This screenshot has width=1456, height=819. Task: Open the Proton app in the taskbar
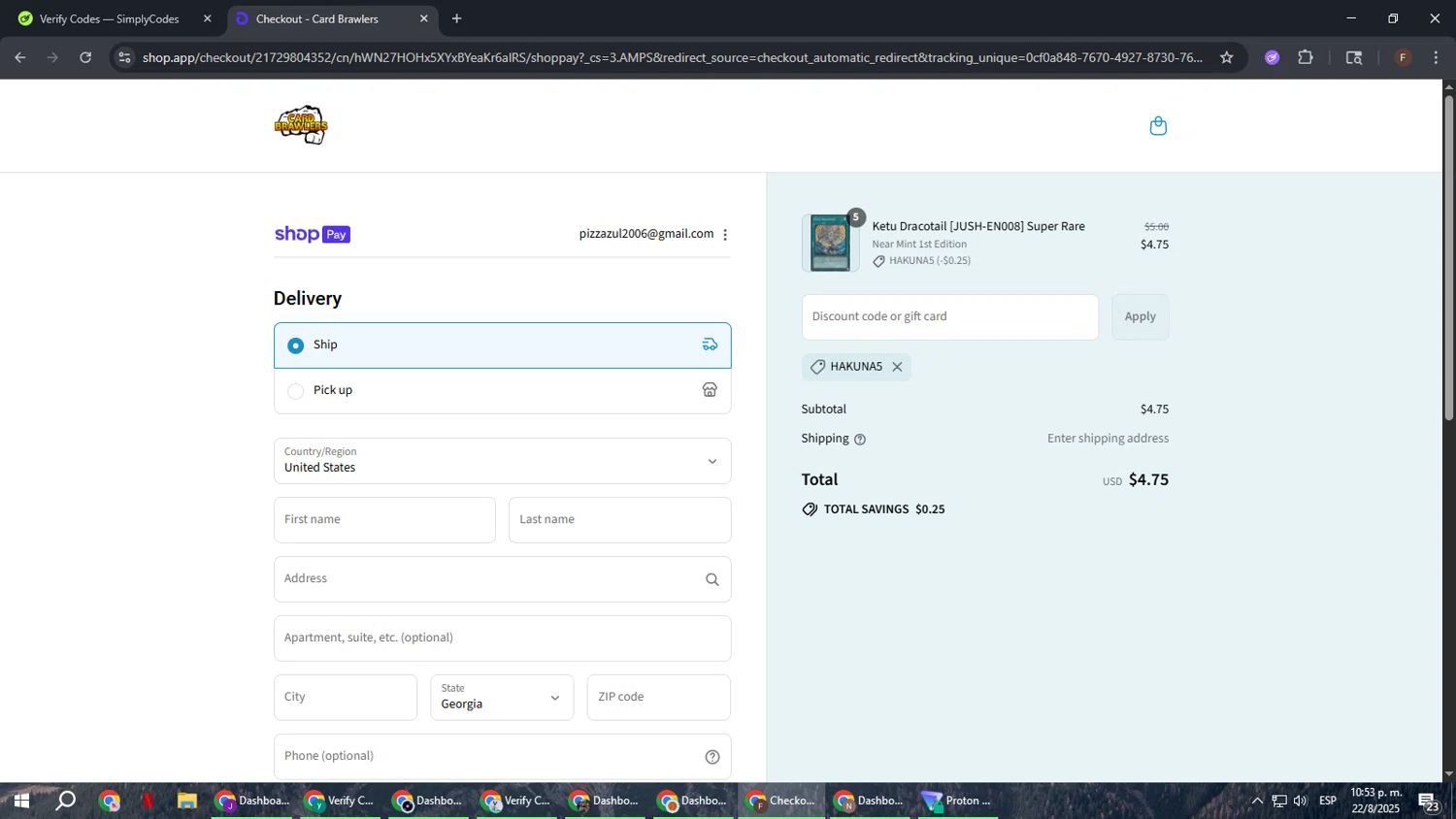[x=958, y=802]
